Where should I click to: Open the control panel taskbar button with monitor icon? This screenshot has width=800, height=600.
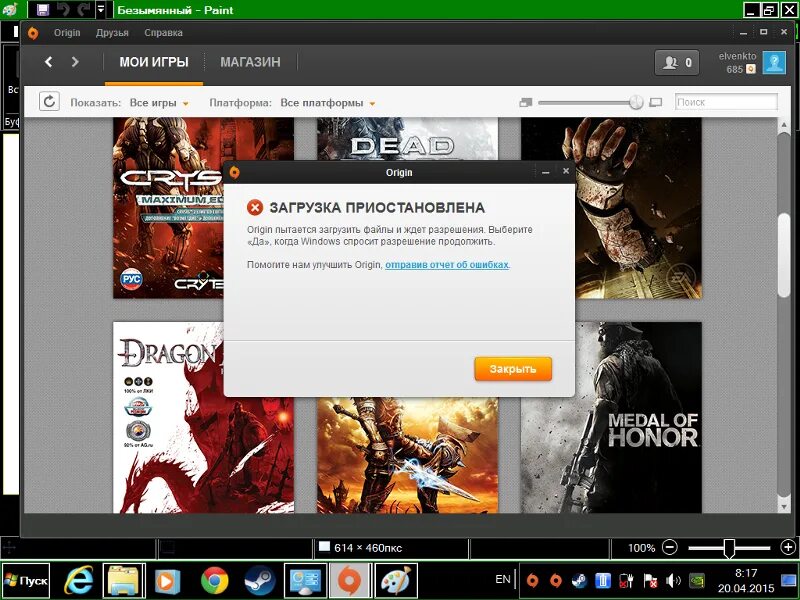pyautogui.click(x=305, y=581)
